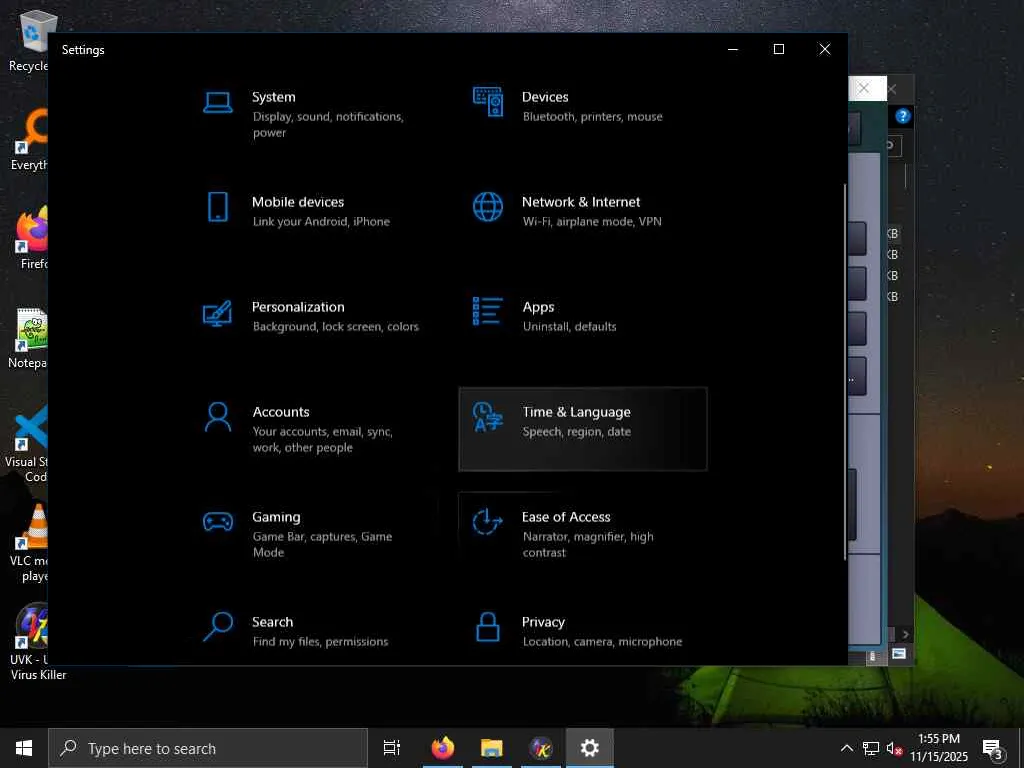The width and height of the screenshot is (1024, 768).
Task: Open the System settings monitor icon
Action: pyautogui.click(x=218, y=102)
